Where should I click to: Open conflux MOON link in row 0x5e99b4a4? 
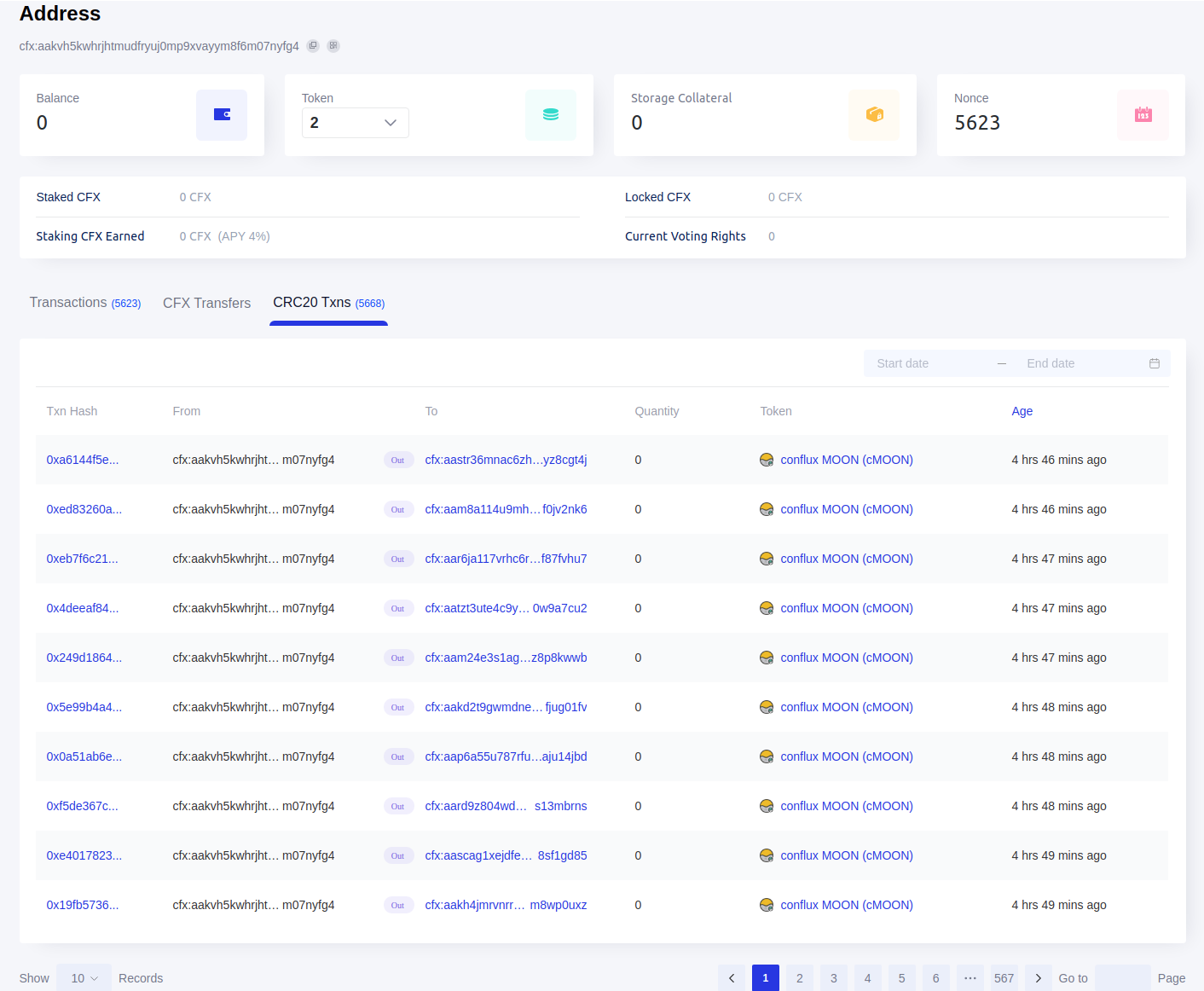(x=847, y=707)
